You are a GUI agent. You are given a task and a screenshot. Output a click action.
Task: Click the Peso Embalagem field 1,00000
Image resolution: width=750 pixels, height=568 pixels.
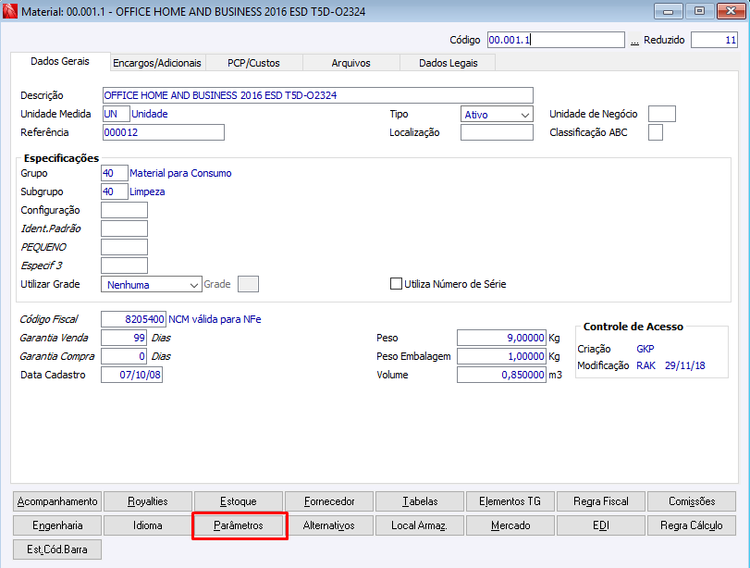[501, 356]
